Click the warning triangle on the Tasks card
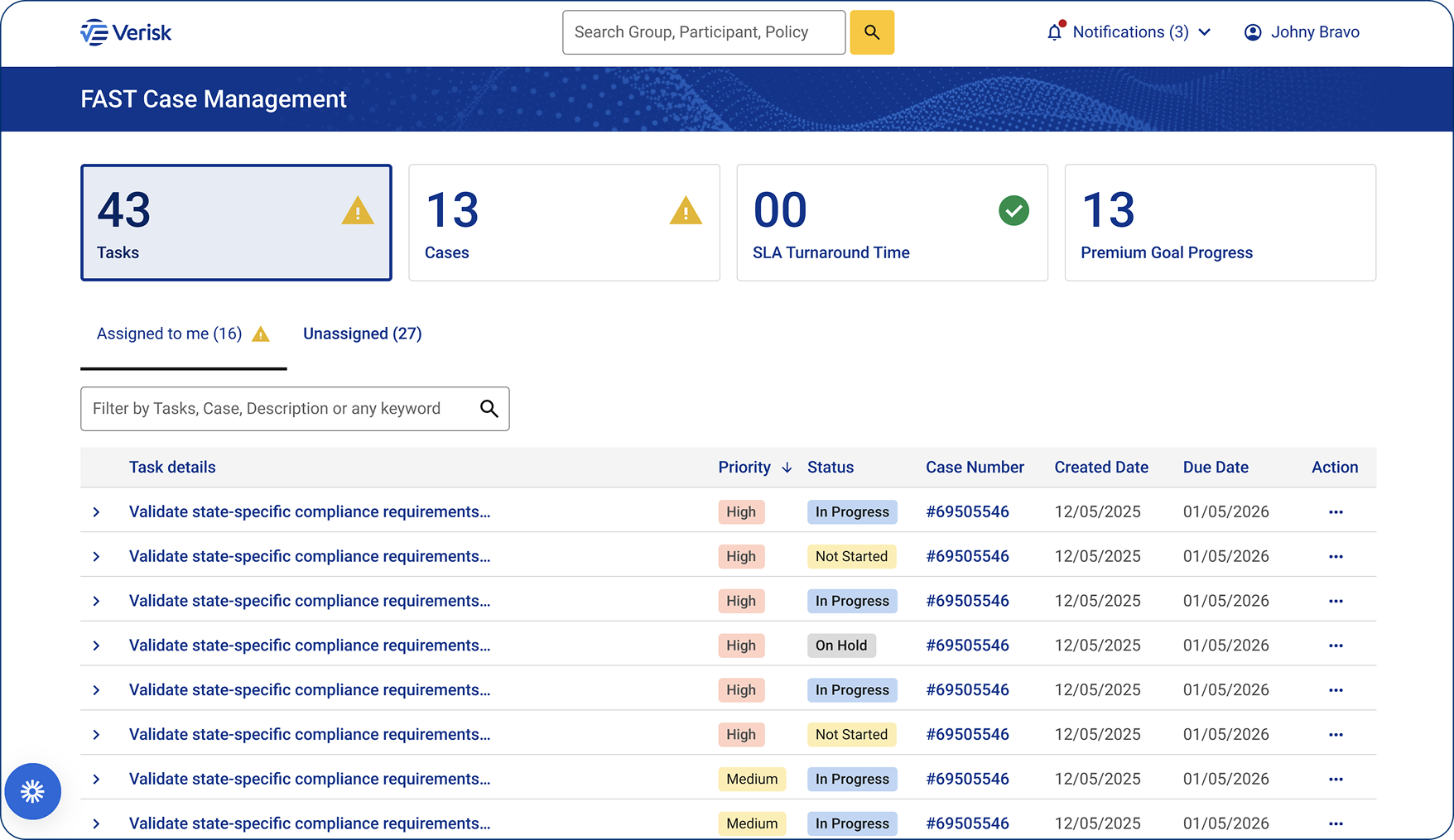The width and height of the screenshot is (1454, 840). pyautogui.click(x=358, y=210)
